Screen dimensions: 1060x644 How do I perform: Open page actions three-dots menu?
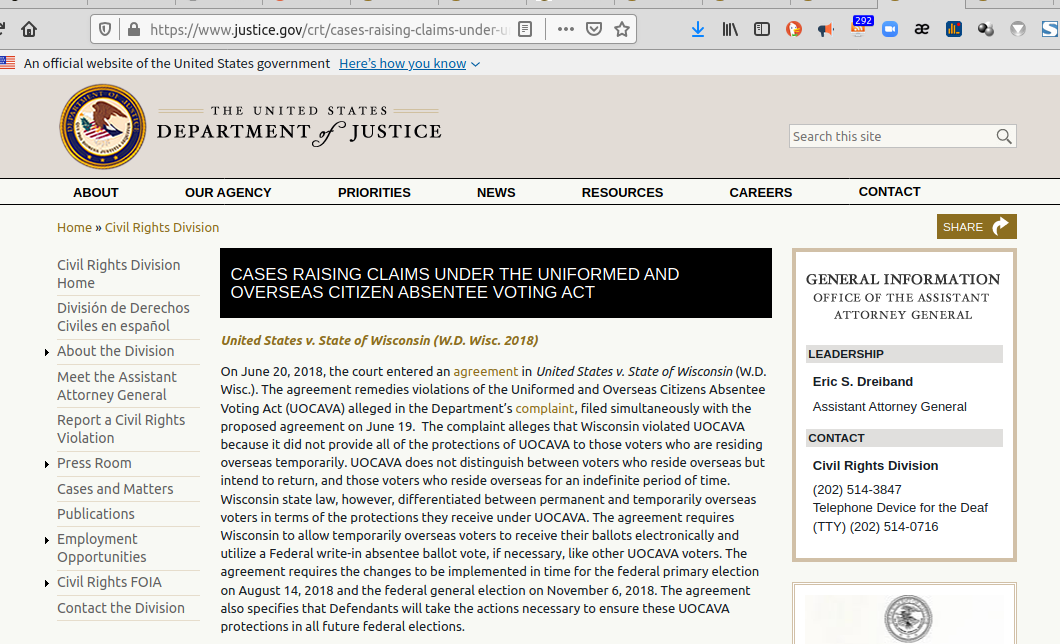coord(566,30)
